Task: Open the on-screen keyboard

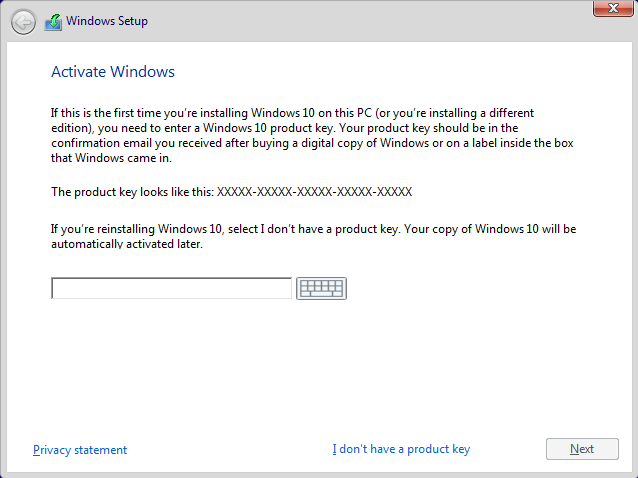Action: coord(321,288)
